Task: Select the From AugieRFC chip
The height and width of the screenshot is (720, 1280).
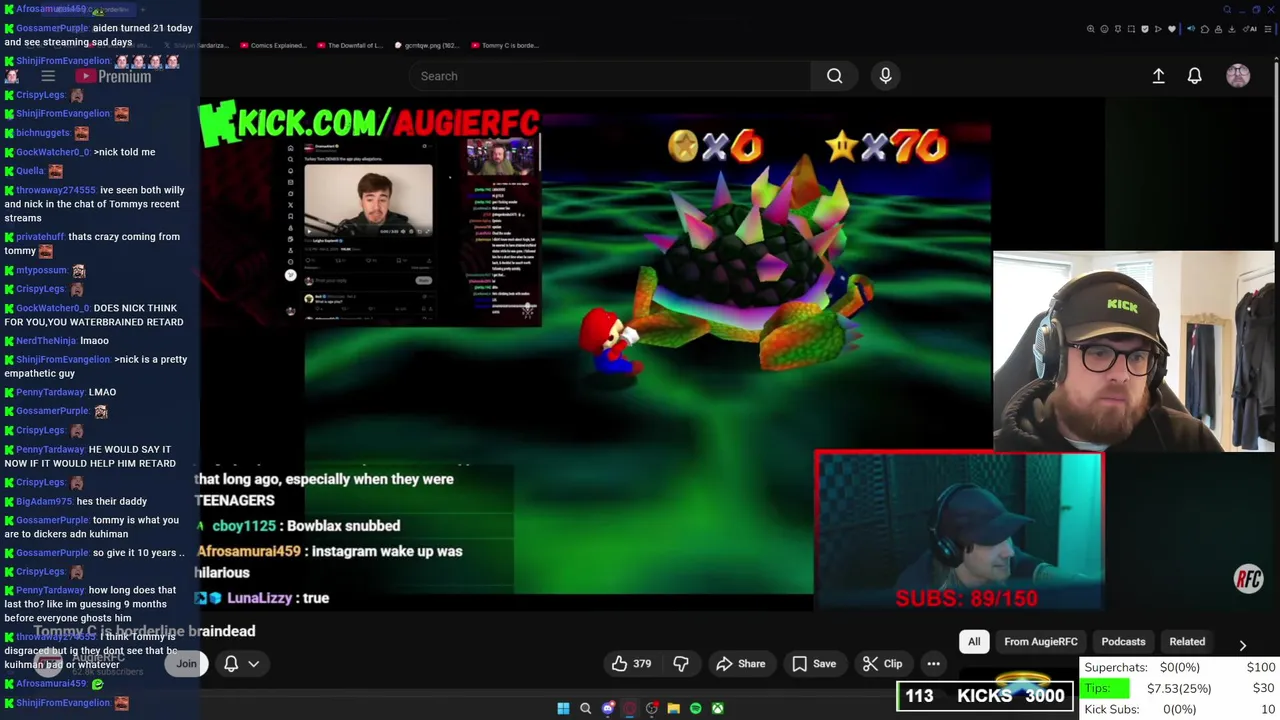Action: (1041, 642)
